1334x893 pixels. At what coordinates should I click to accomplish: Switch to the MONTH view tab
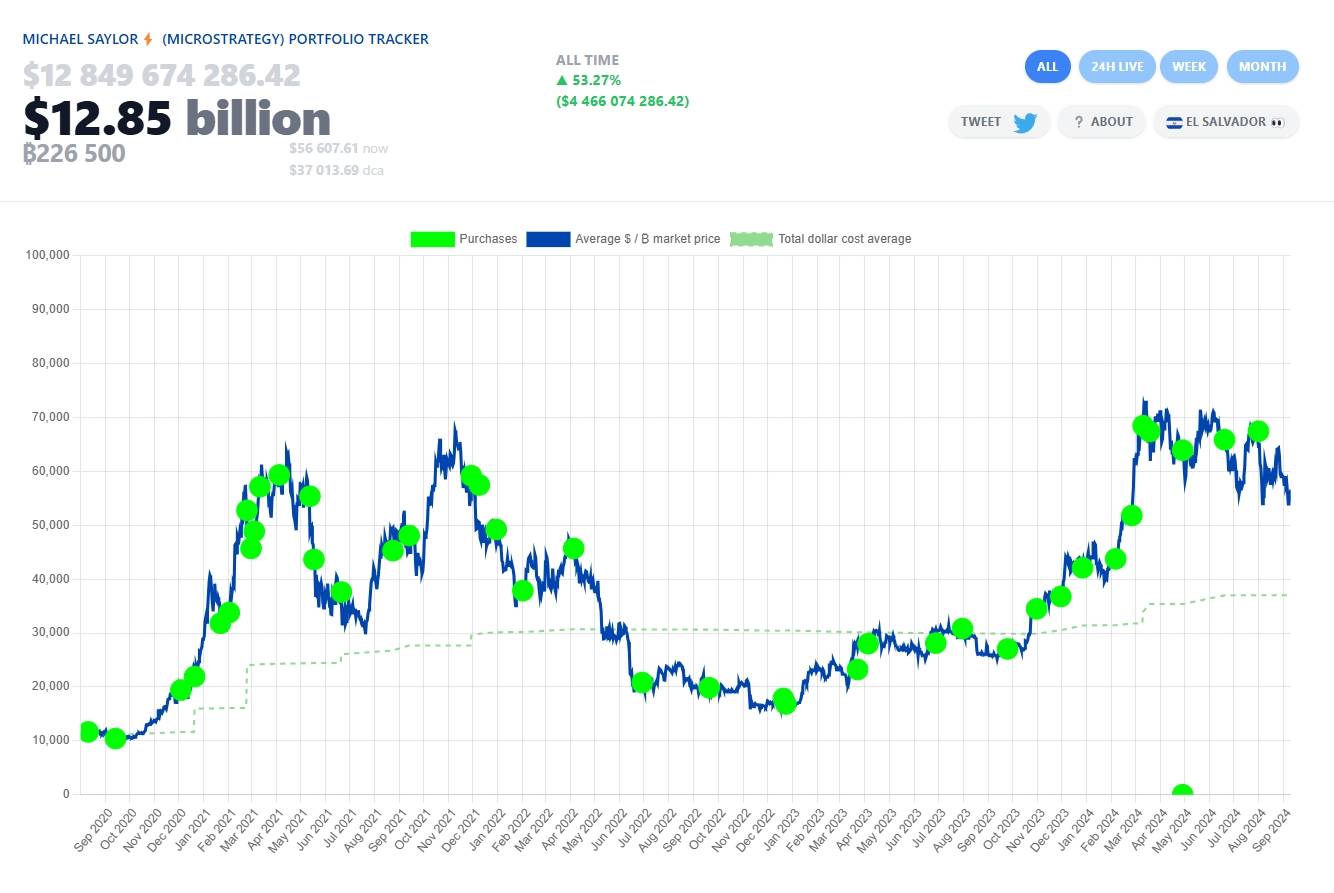point(1262,67)
